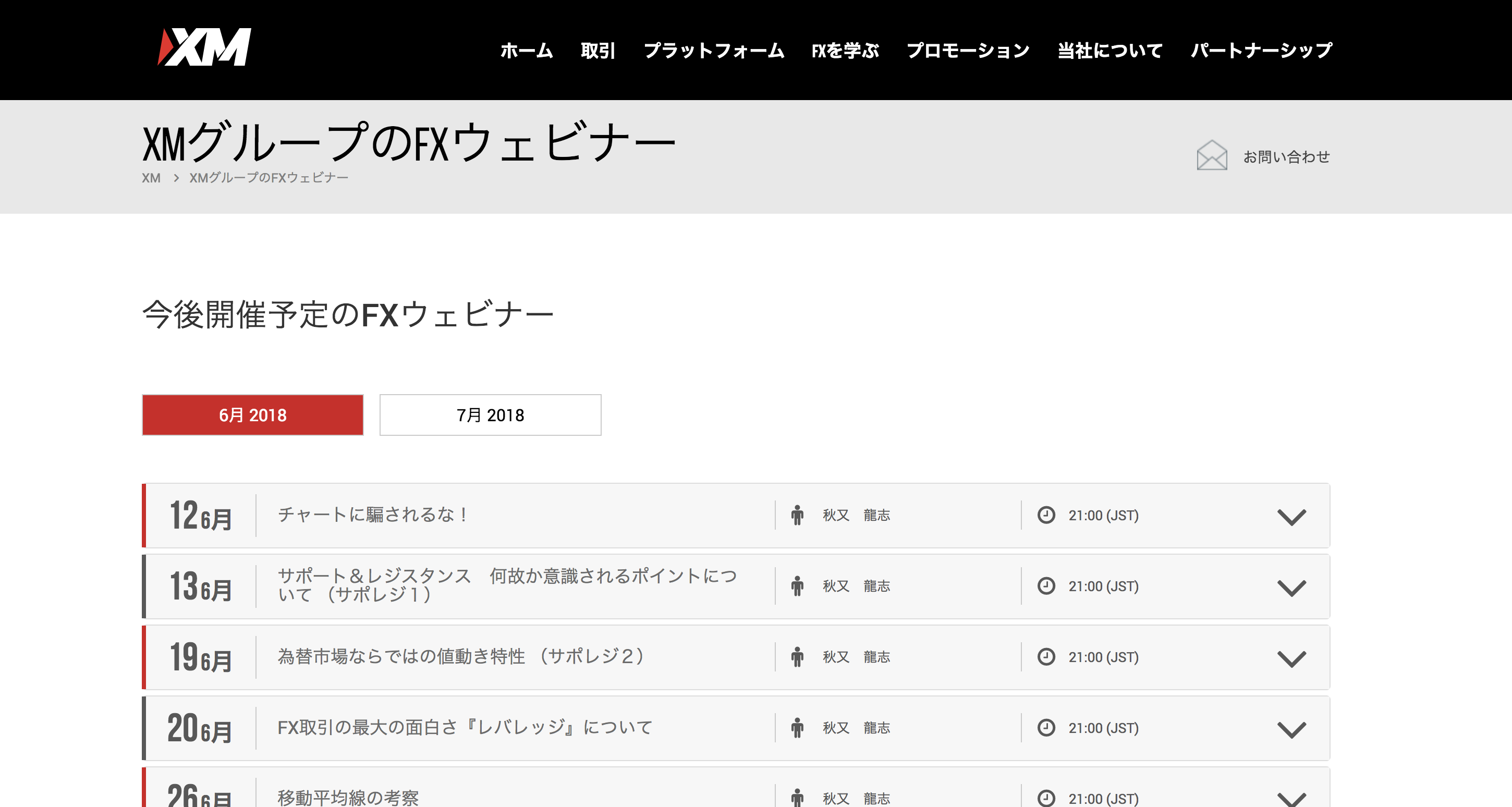Click 21:00 (JST) in 13 June row

pos(1103,586)
